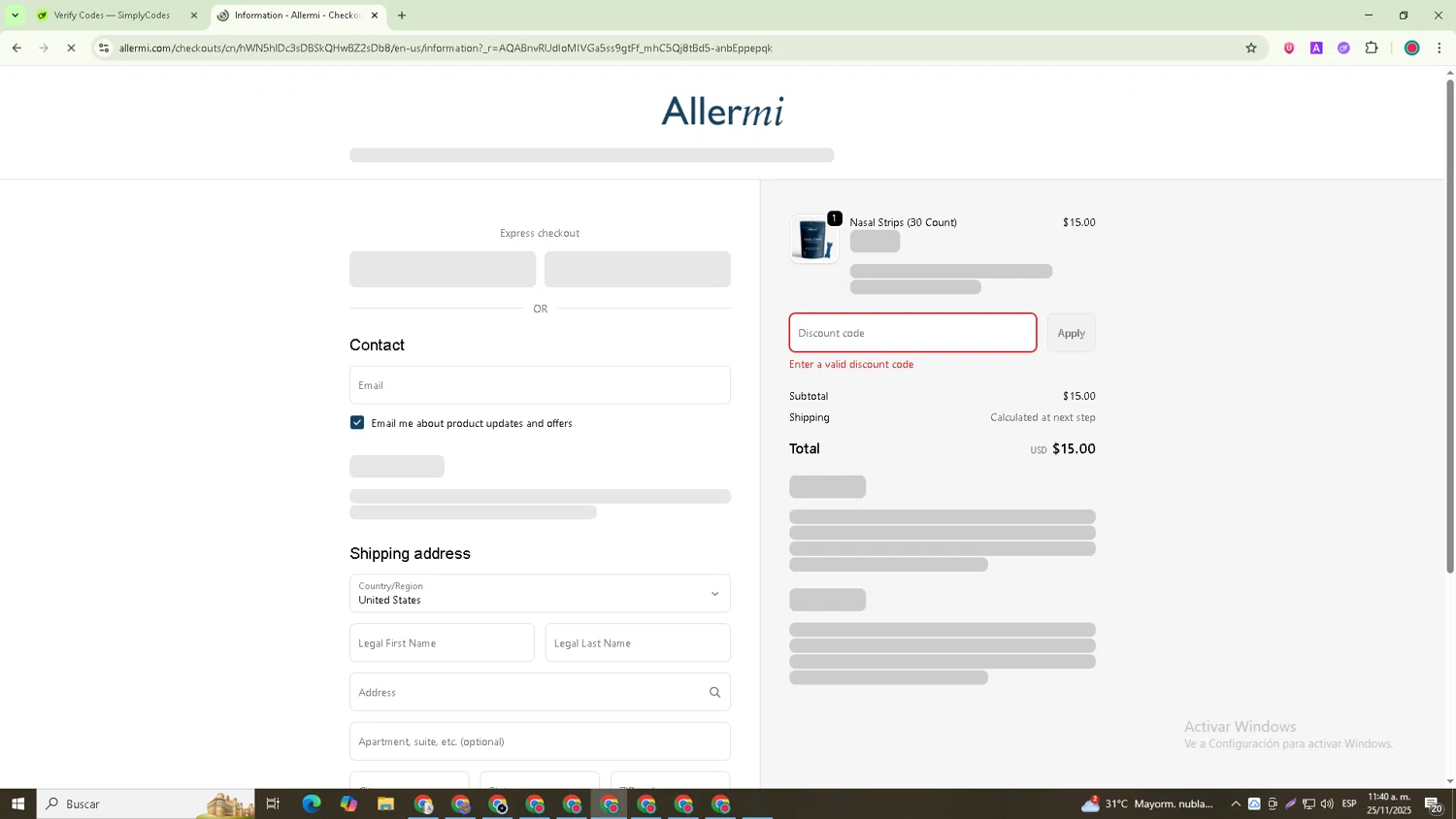Open the notification center icon
The width and height of the screenshot is (1456, 819).
tap(1435, 803)
